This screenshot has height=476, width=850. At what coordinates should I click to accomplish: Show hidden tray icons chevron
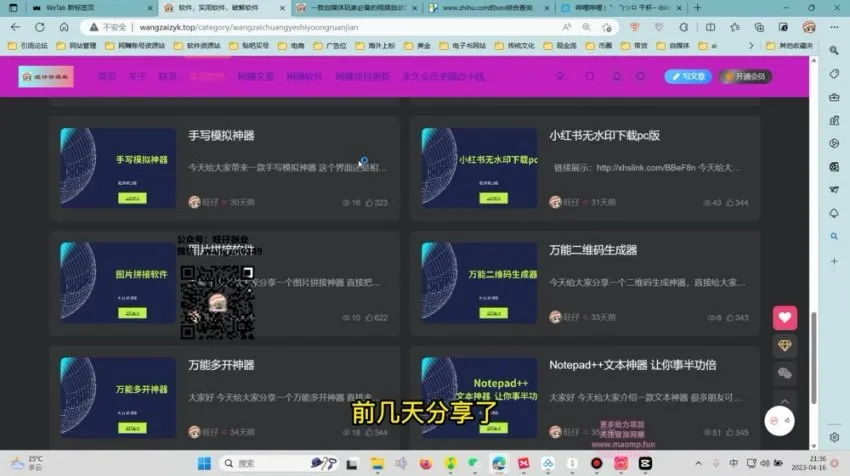coord(698,464)
